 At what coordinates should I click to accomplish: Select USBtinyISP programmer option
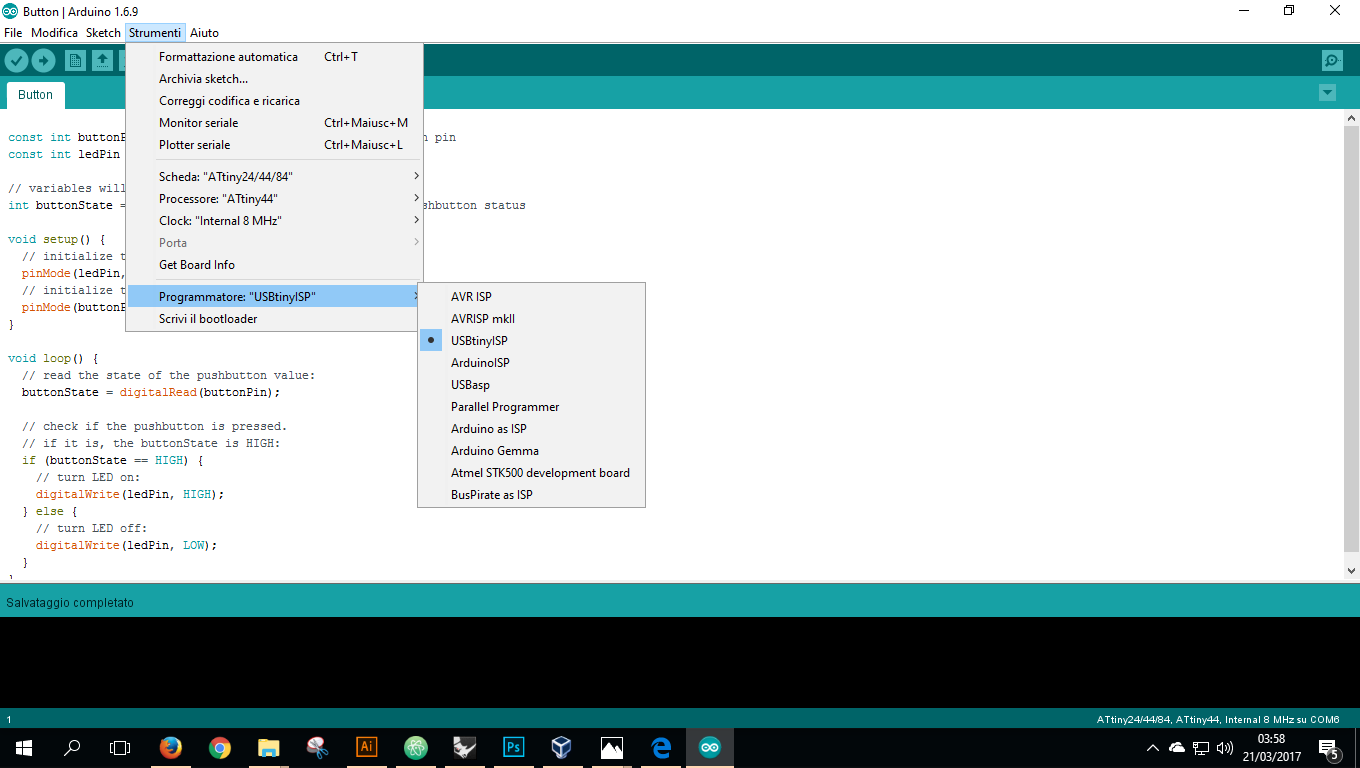point(531,341)
